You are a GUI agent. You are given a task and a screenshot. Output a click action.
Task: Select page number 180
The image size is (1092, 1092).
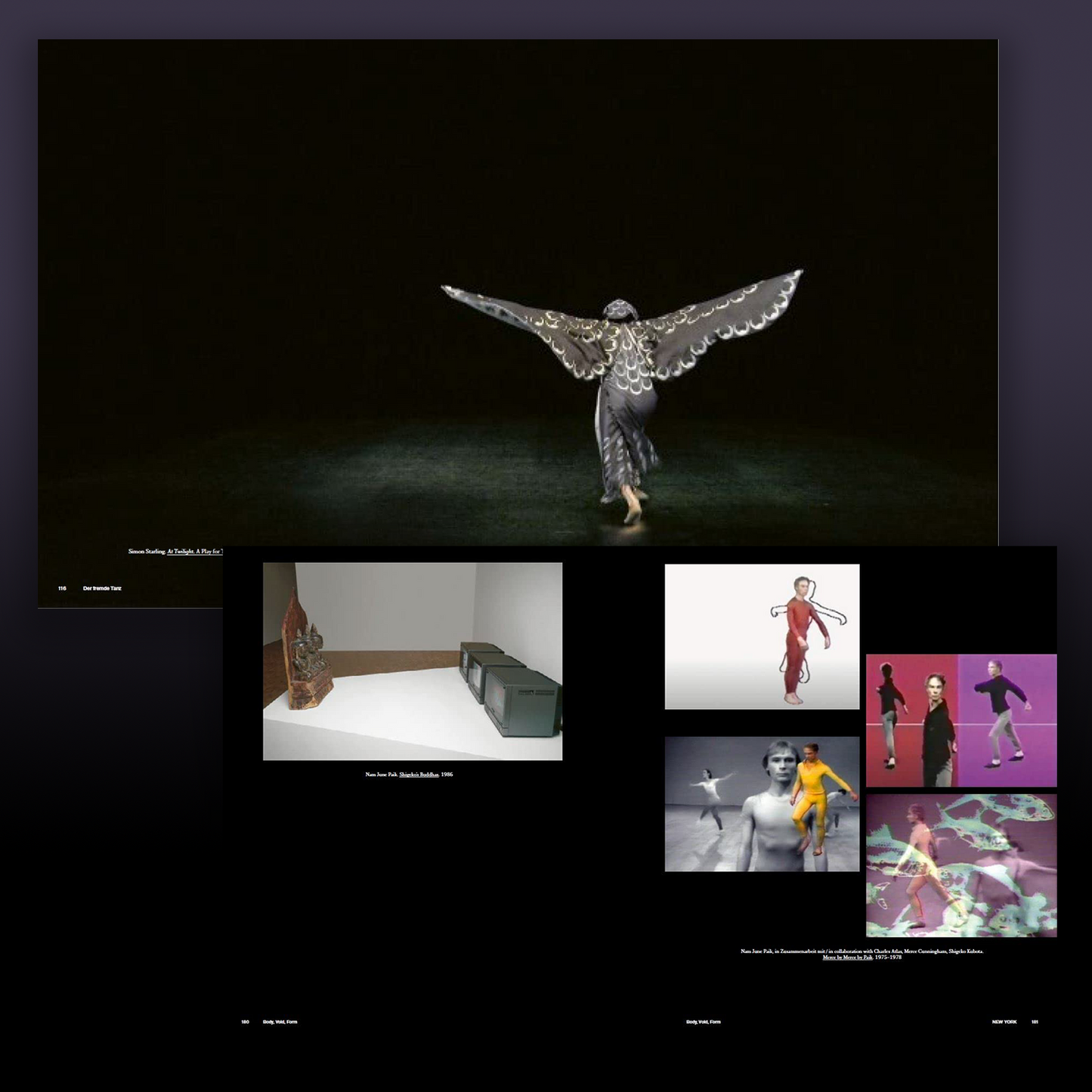[x=245, y=1022]
